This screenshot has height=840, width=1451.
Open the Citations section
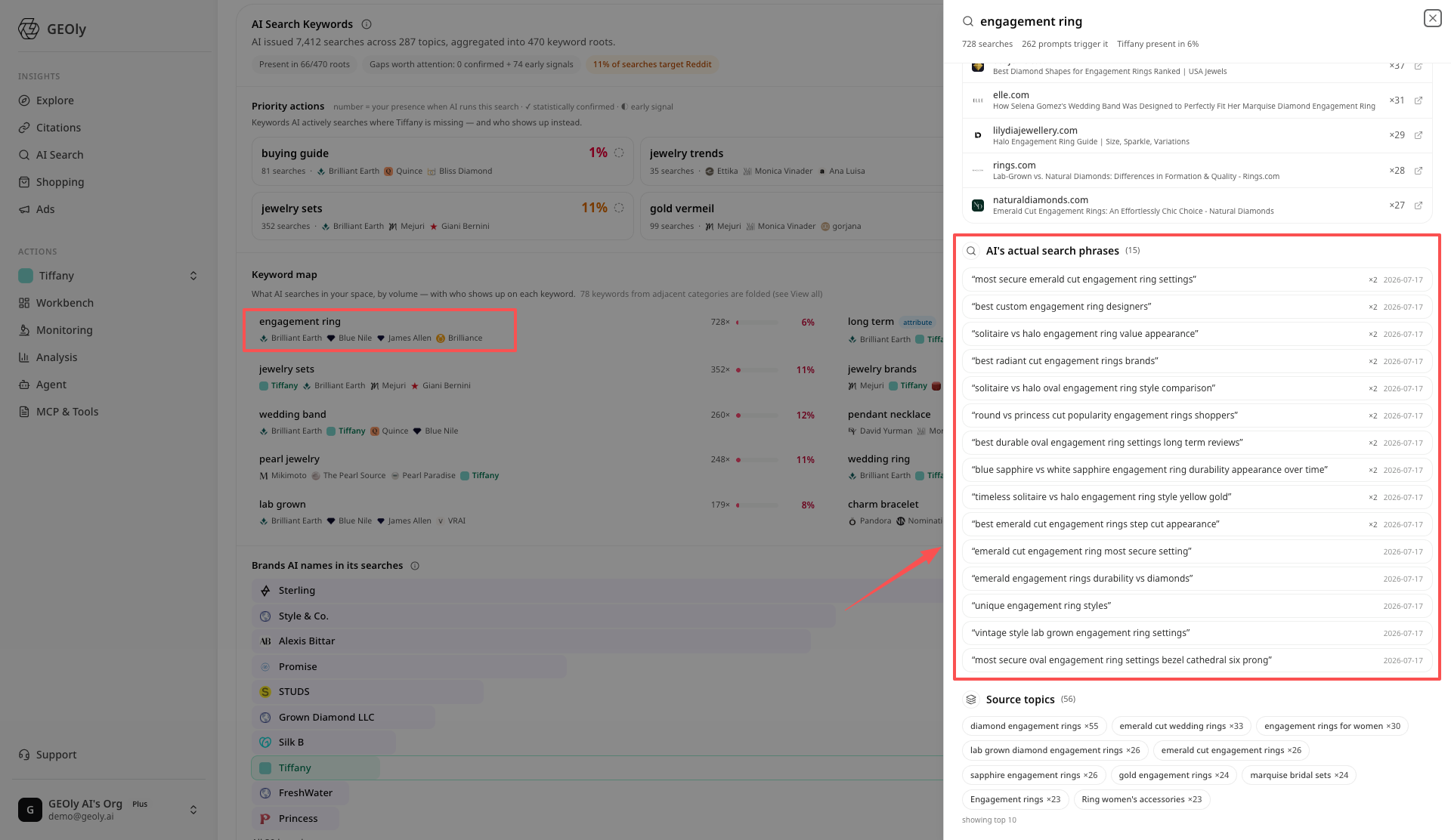(58, 128)
